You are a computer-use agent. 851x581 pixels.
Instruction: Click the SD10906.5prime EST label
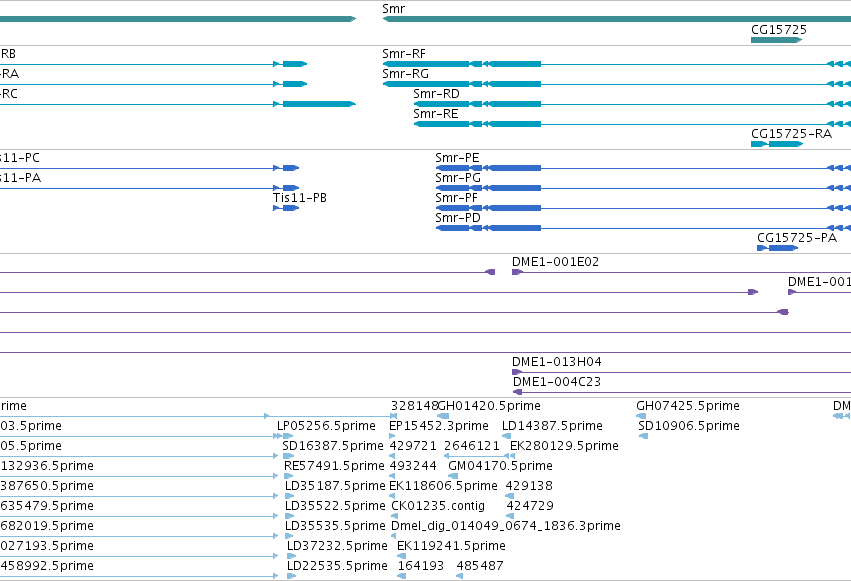pos(689,426)
